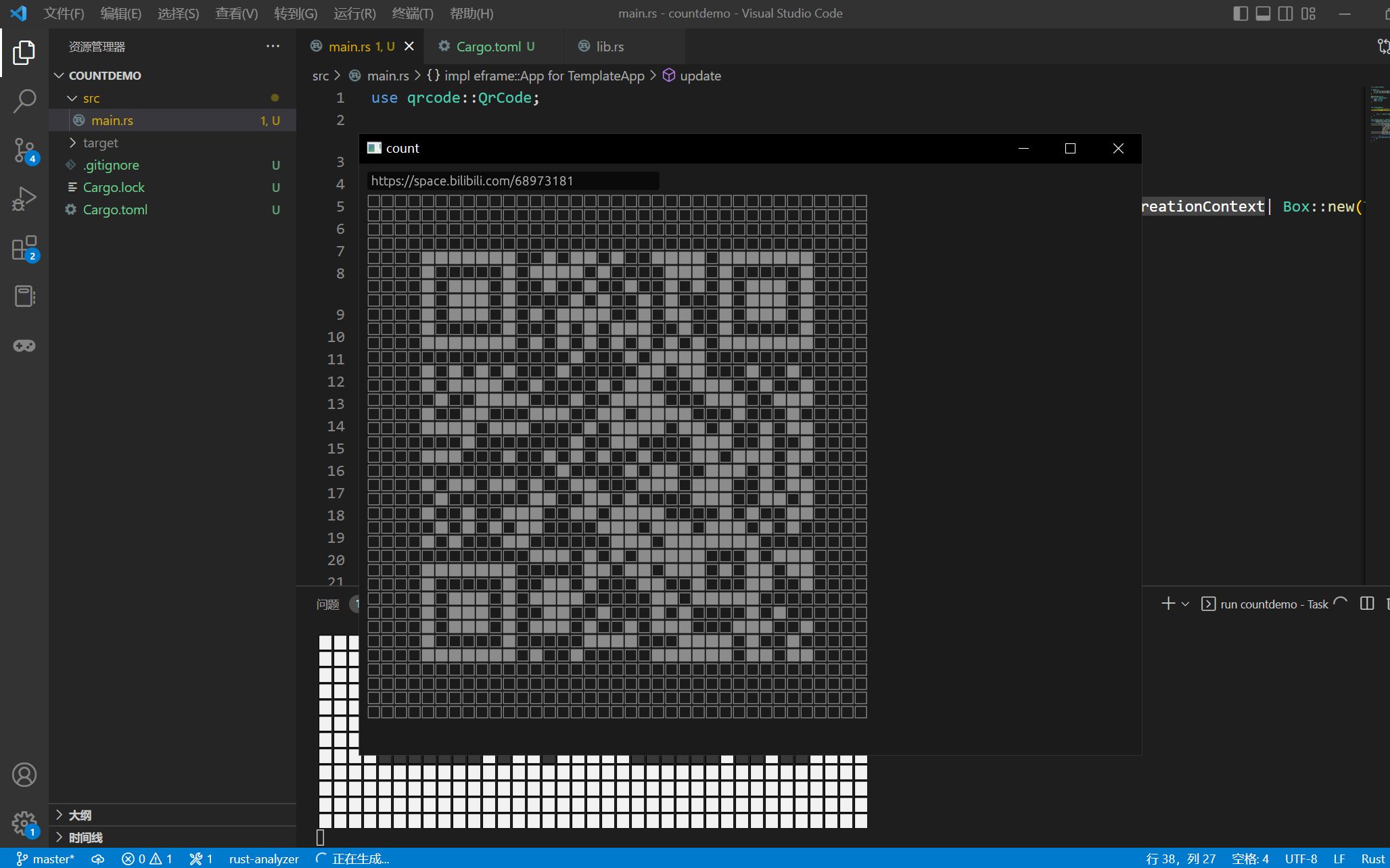
Task: Open the Explorer view in activity bar
Action: point(24,53)
